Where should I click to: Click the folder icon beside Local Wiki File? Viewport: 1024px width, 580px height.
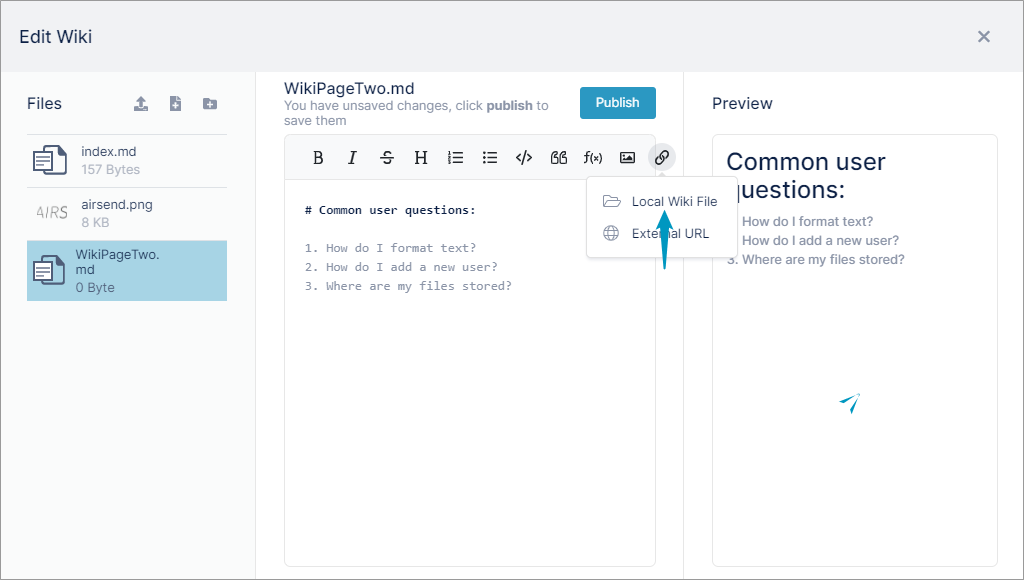click(611, 201)
